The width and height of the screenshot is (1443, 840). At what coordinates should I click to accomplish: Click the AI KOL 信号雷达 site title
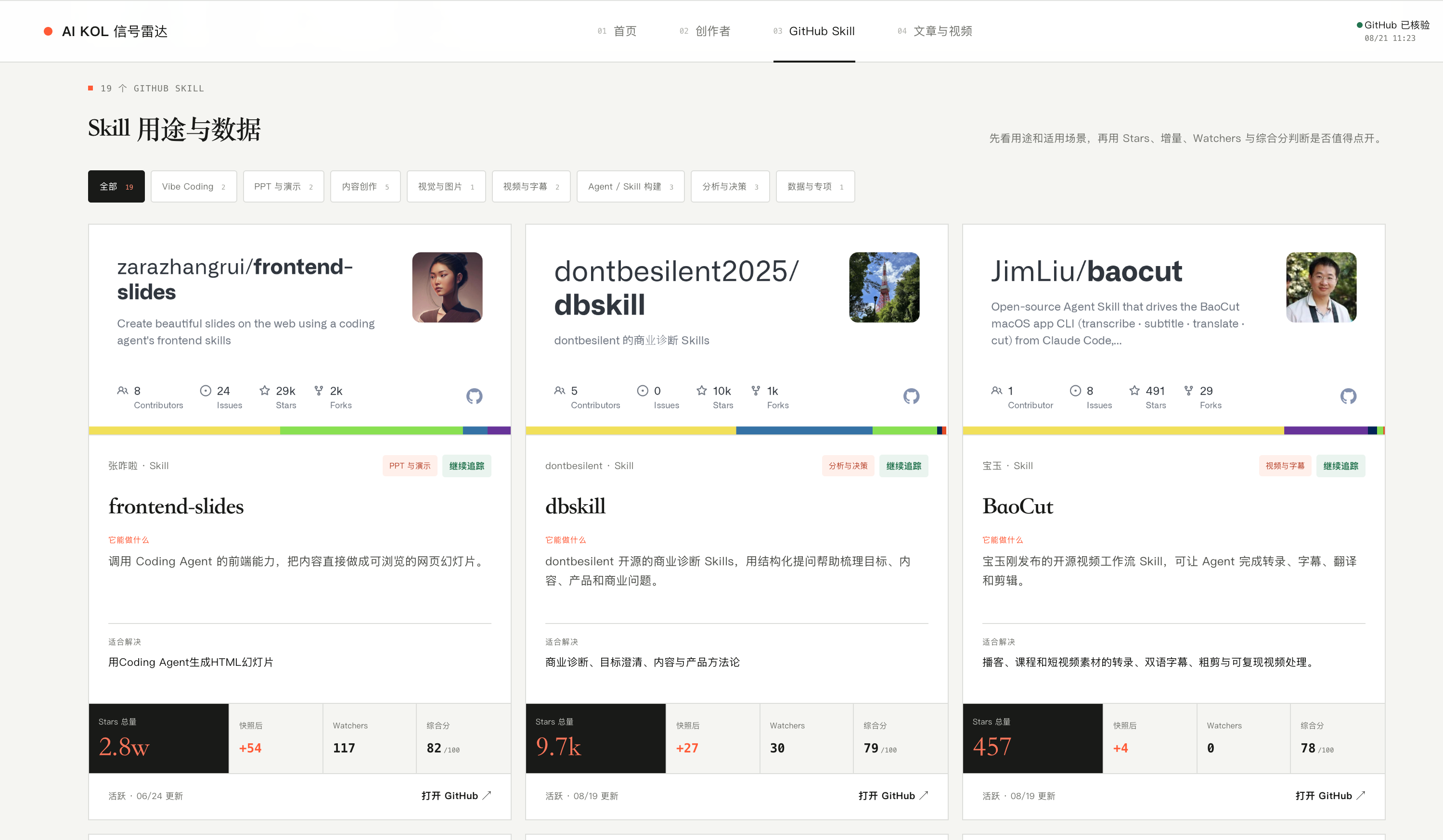115,31
